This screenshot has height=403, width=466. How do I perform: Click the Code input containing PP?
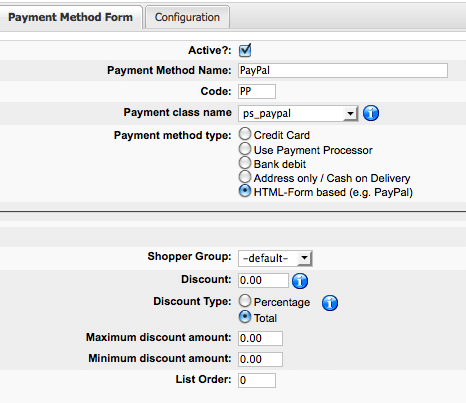(257, 91)
